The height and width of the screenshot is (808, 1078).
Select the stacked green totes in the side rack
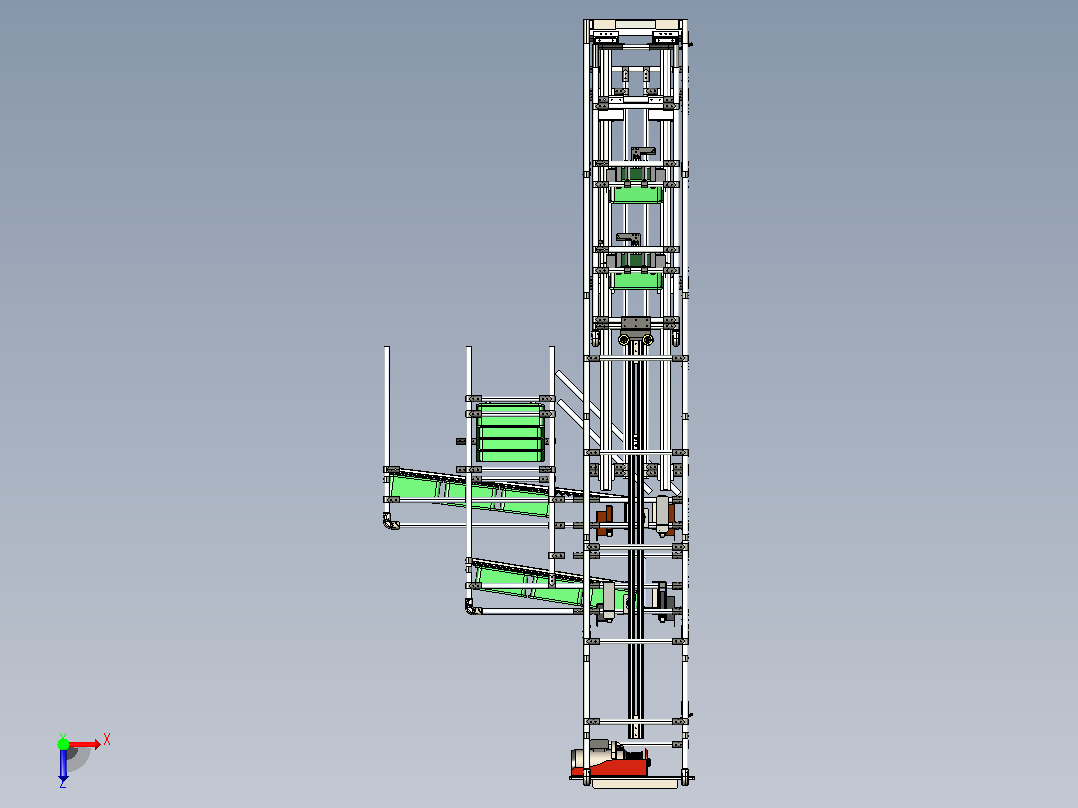[510, 433]
